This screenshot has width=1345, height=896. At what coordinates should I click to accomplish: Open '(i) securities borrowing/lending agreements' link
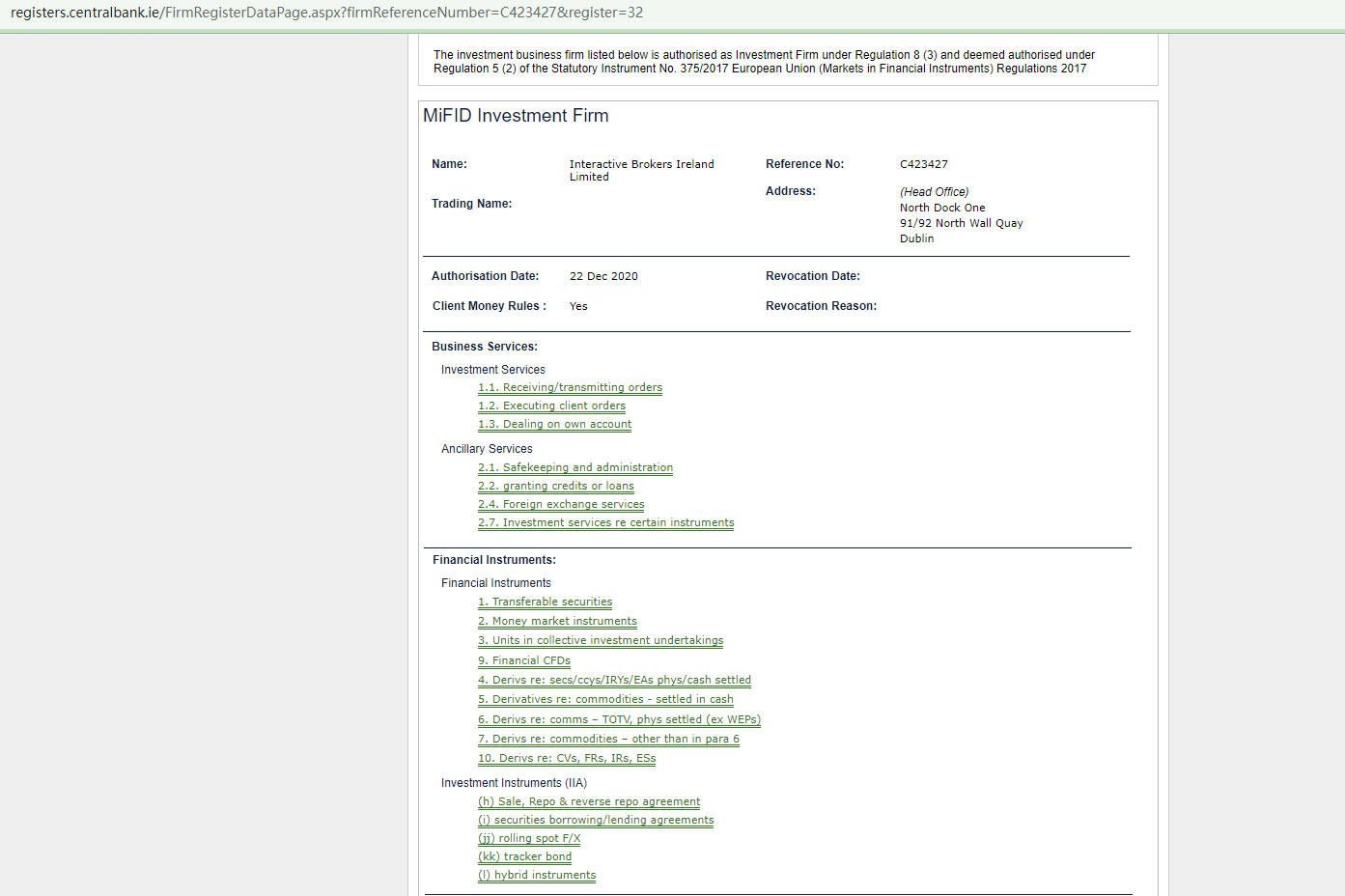(x=596, y=820)
